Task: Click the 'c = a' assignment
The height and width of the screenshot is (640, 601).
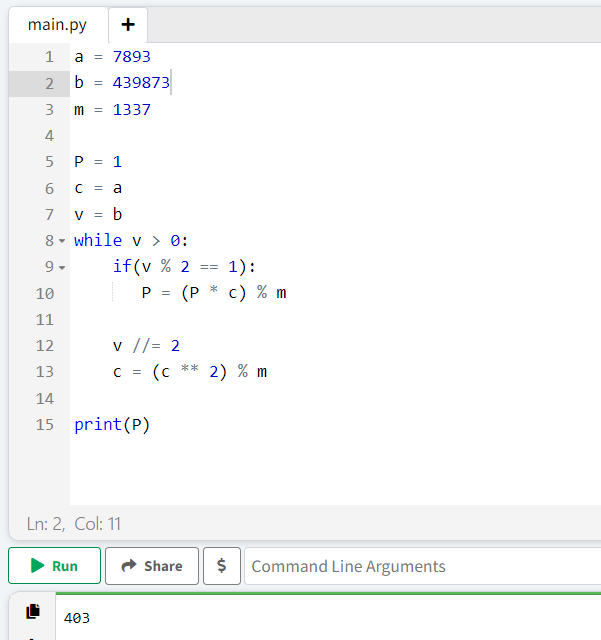Action: pyautogui.click(x=98, y=188)
